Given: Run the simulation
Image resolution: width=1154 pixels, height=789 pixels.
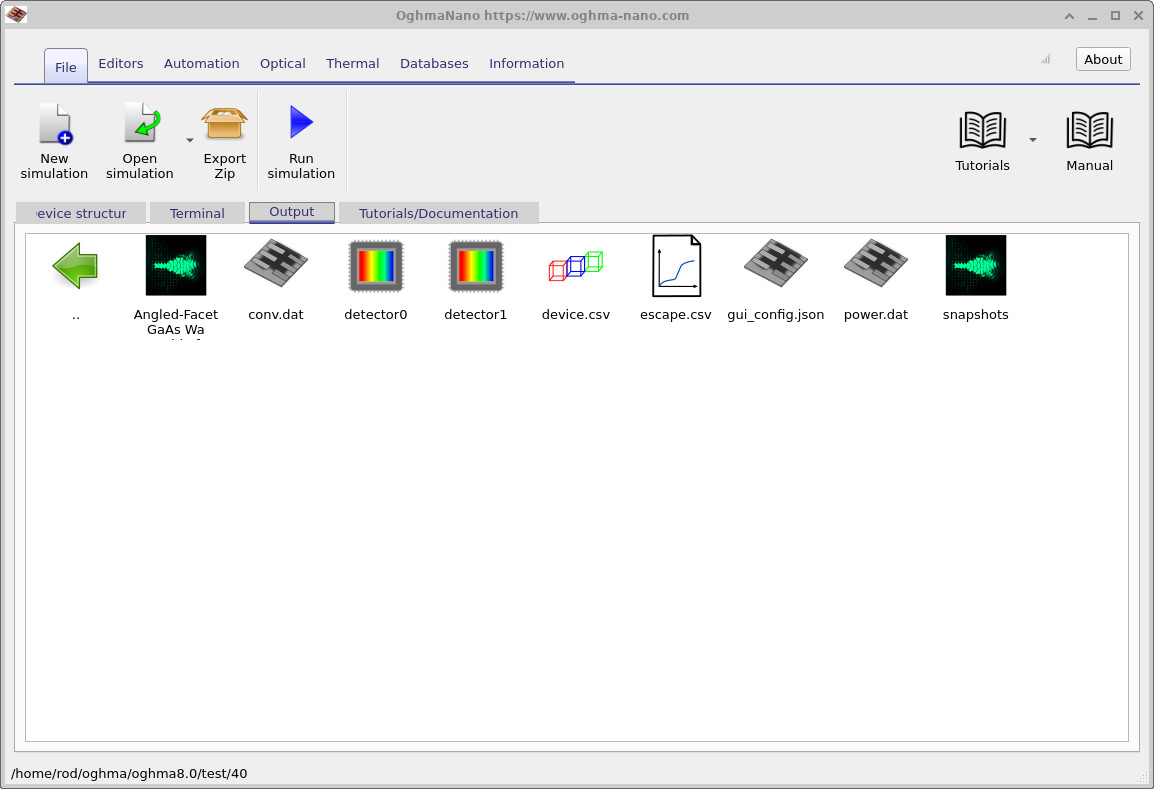Looking at the screenshot, I should (x=300, y=138).
